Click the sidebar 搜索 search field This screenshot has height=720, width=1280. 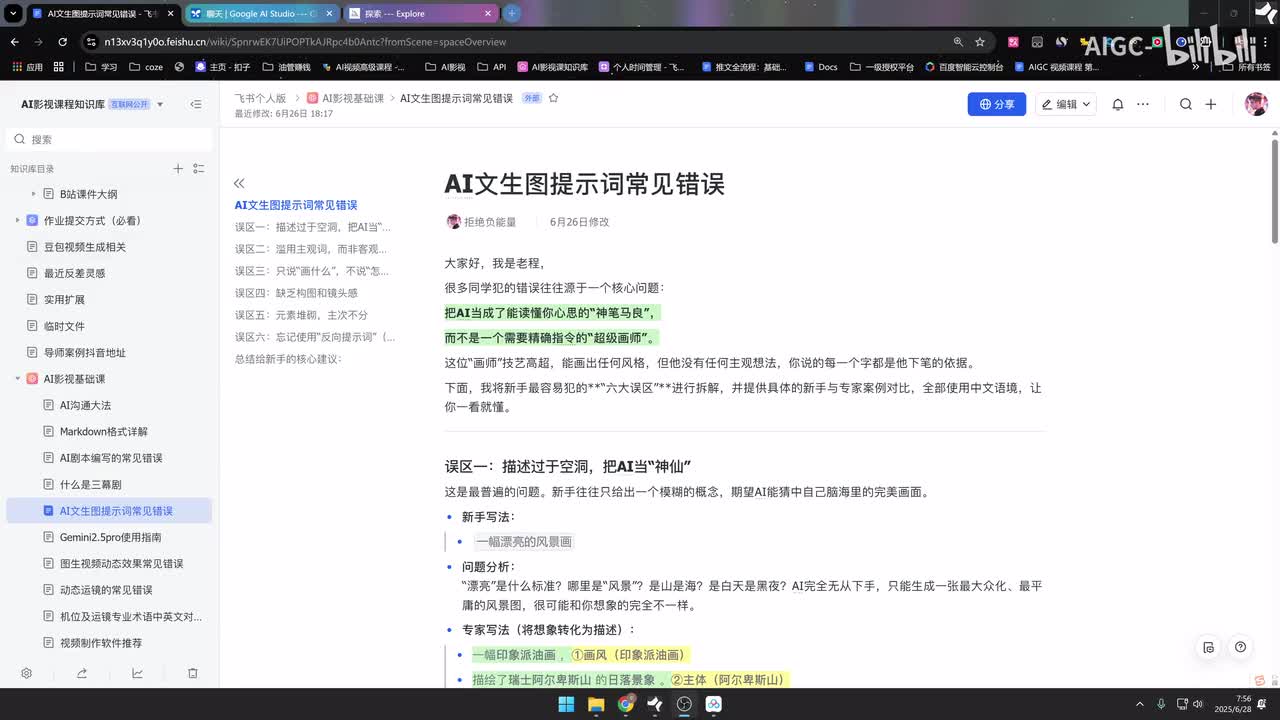click(x=109, y=139)
